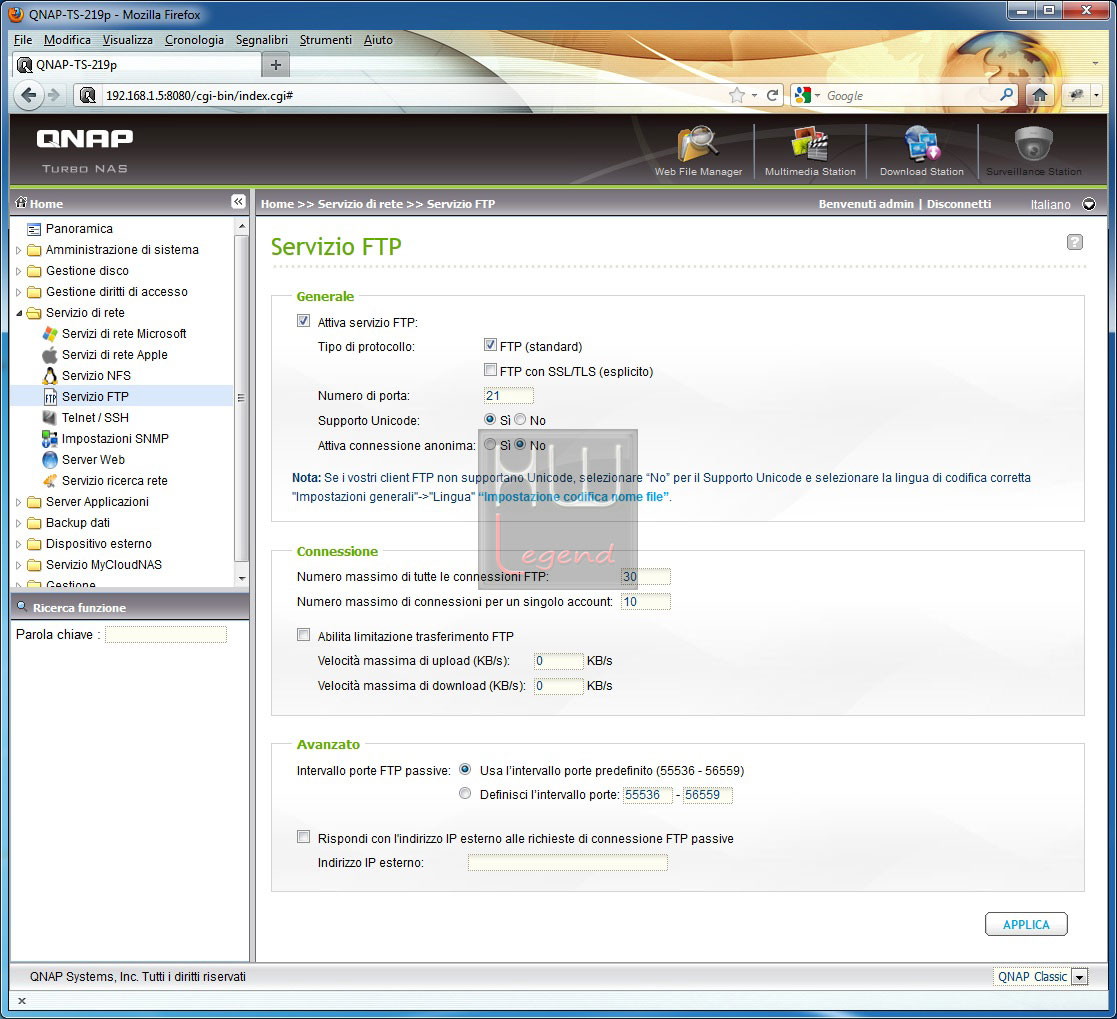Click the Indirizzo IP esterno field

point(567,863)
